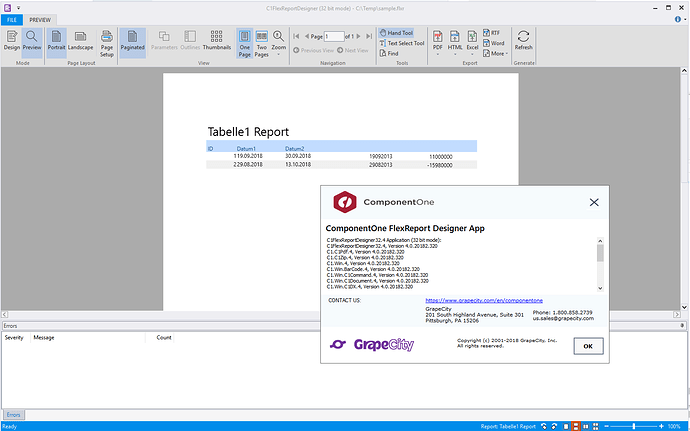Click the page number input field
The image size is (690, 431).
coord(334,36)
